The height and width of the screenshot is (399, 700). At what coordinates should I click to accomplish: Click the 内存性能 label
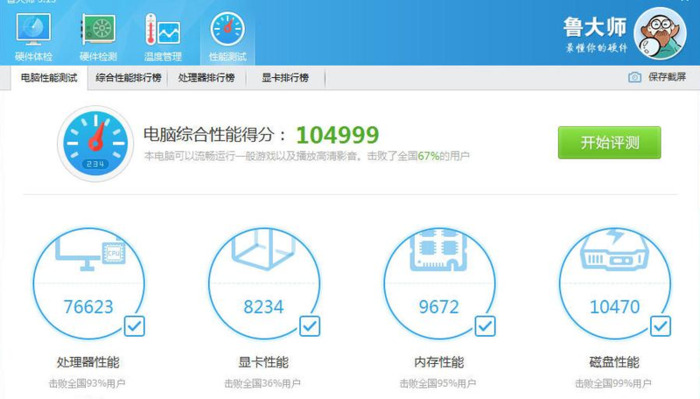(439, 362)
